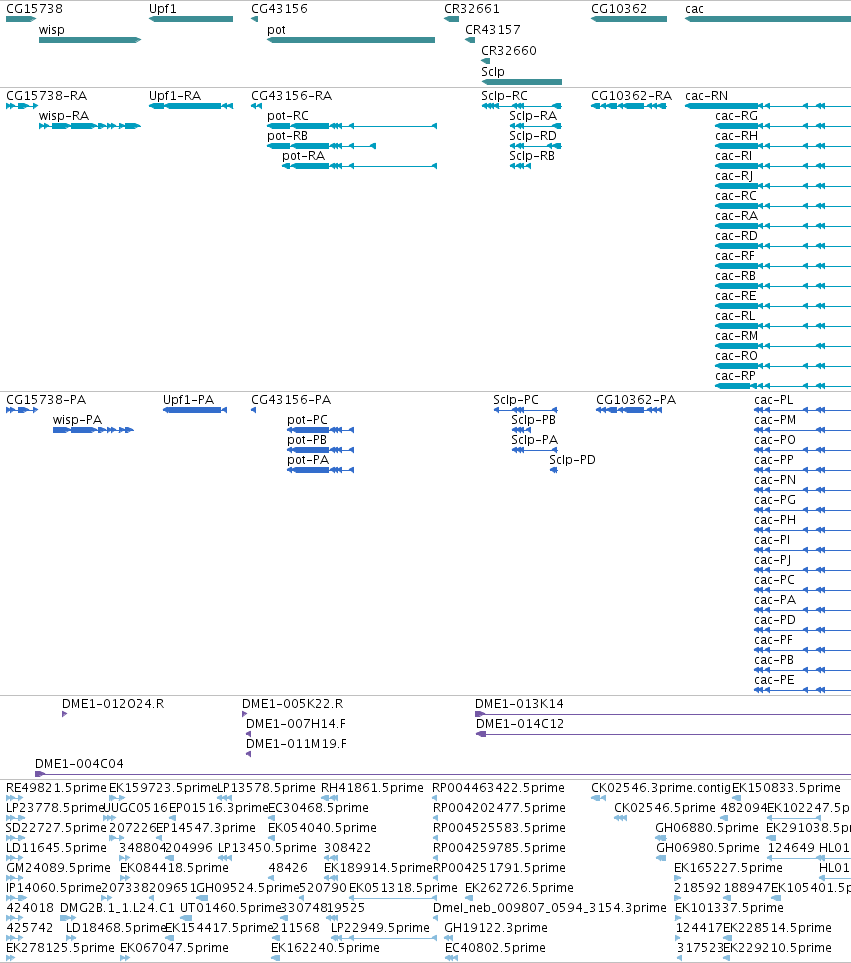Select the pot-RA transcript glyph
This screenshot has height=963, width=851.
pos(359,166)
